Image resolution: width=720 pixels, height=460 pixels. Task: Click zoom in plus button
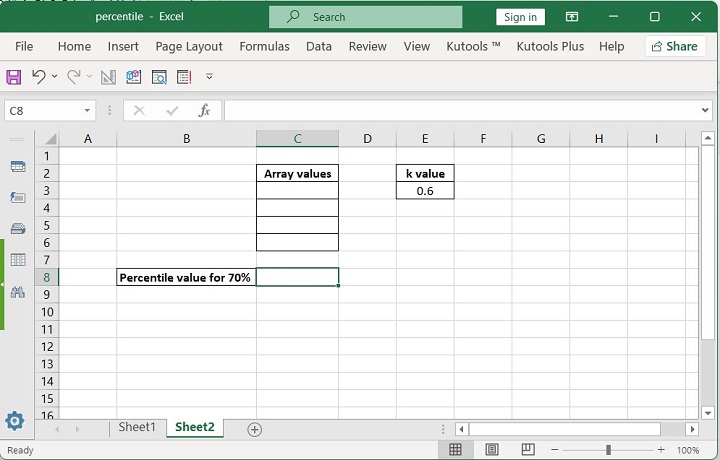(x=661, y=449)
